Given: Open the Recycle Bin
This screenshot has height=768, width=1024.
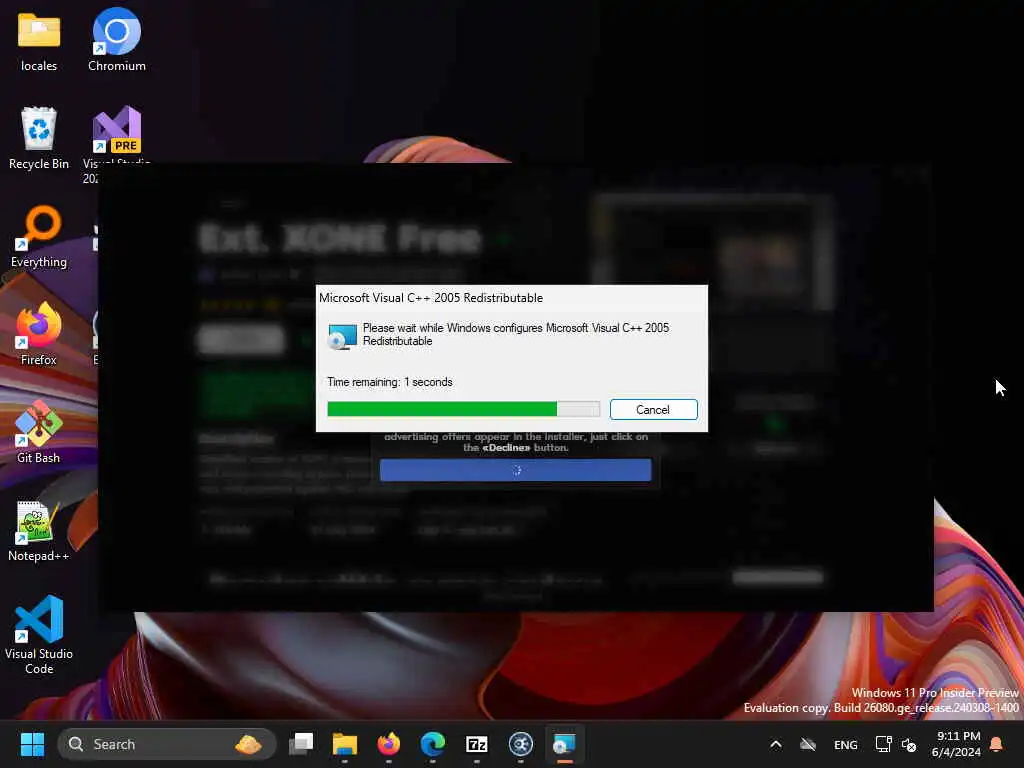Looking at the screenshot, I should [39, 138].
